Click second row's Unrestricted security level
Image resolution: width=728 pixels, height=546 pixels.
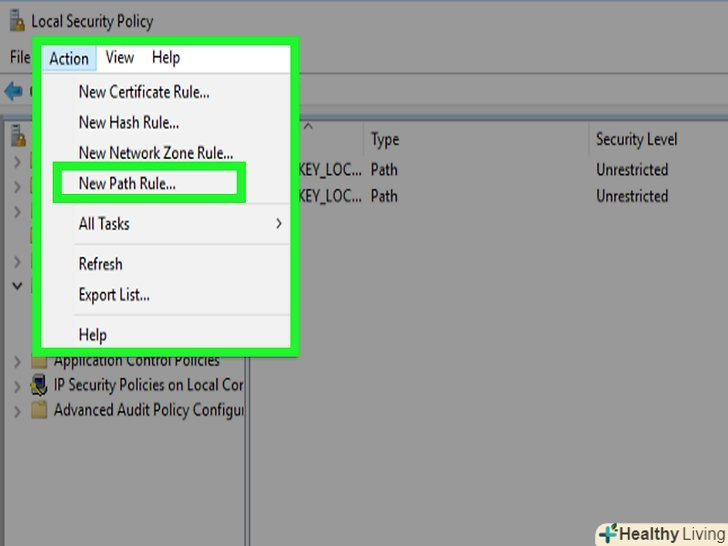tap(632, 196)
